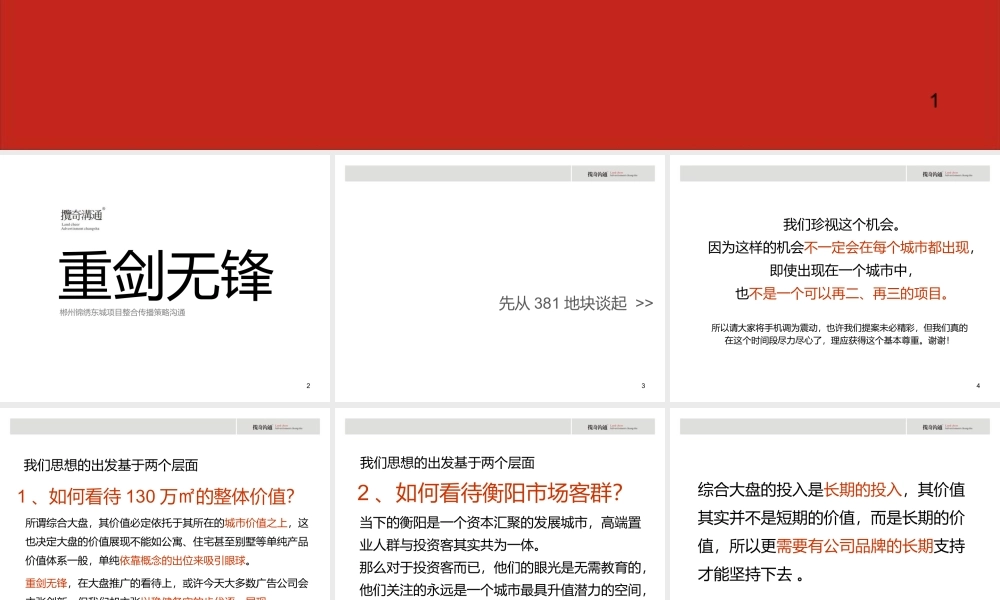Viewport: 1000px width, 600px height.
Task: Open the 先从 381 地块谈起 slide
Action: point(499,278)
